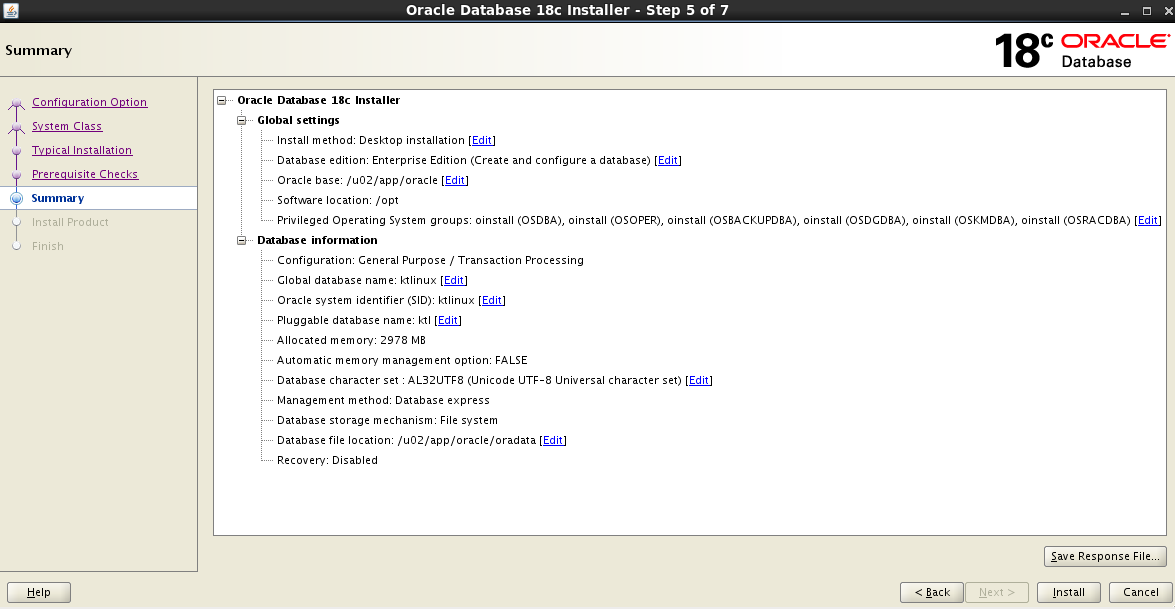Click Edit link next to Oracle base

coord(455,181)
